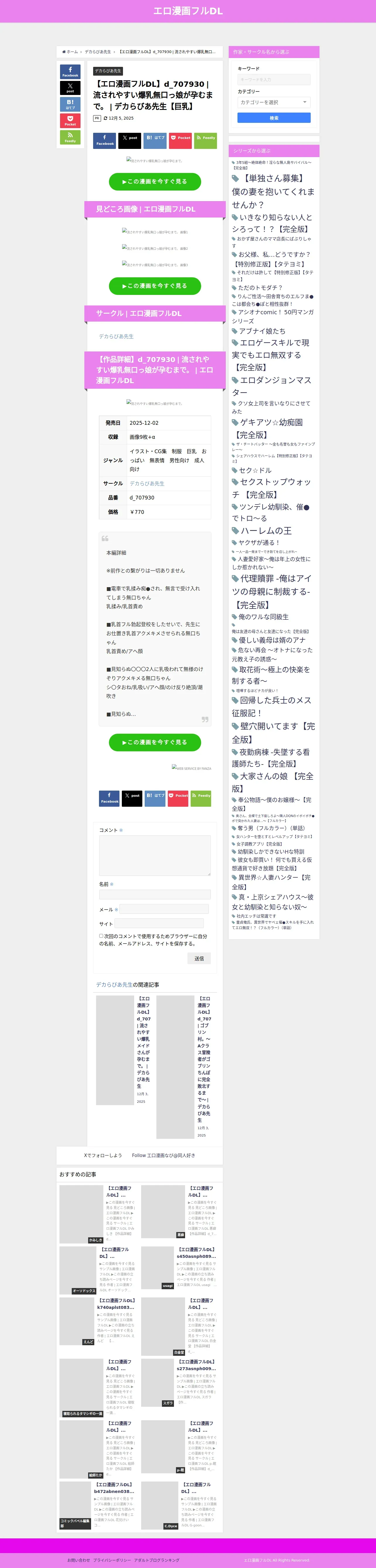Viewport: 376px width, 1568px height.
Task: Subscribe with Feedly button below article title
Action: [206, 141]
